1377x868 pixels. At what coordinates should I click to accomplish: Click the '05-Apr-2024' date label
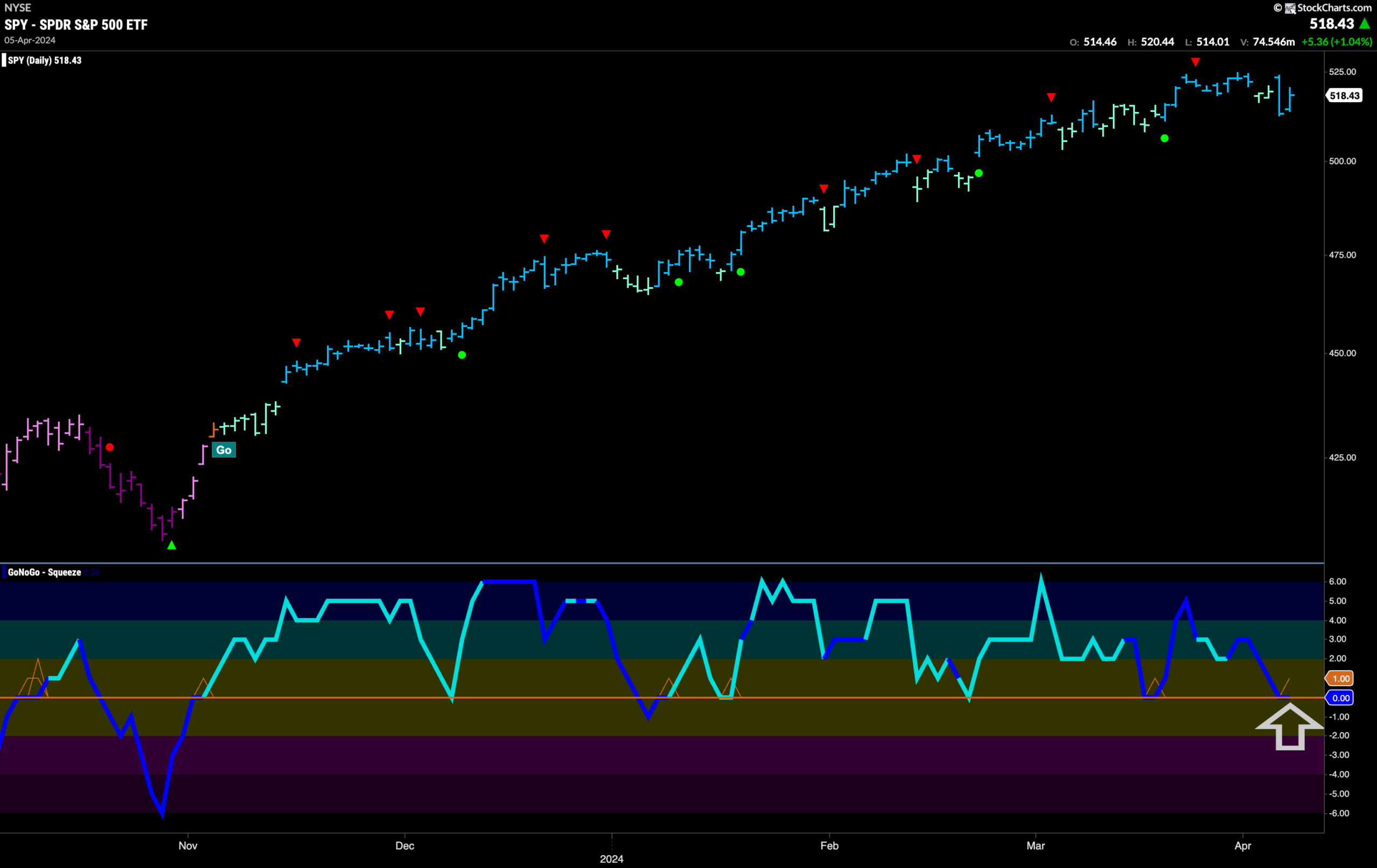click(x=30, y=40)
